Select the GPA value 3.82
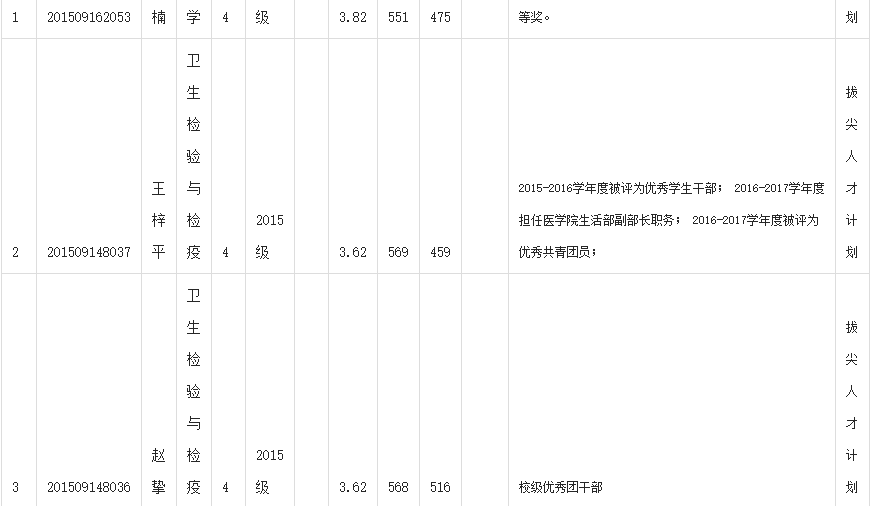Image resolution: width=871 pixels, height=506 pixels. click(352, 18)
